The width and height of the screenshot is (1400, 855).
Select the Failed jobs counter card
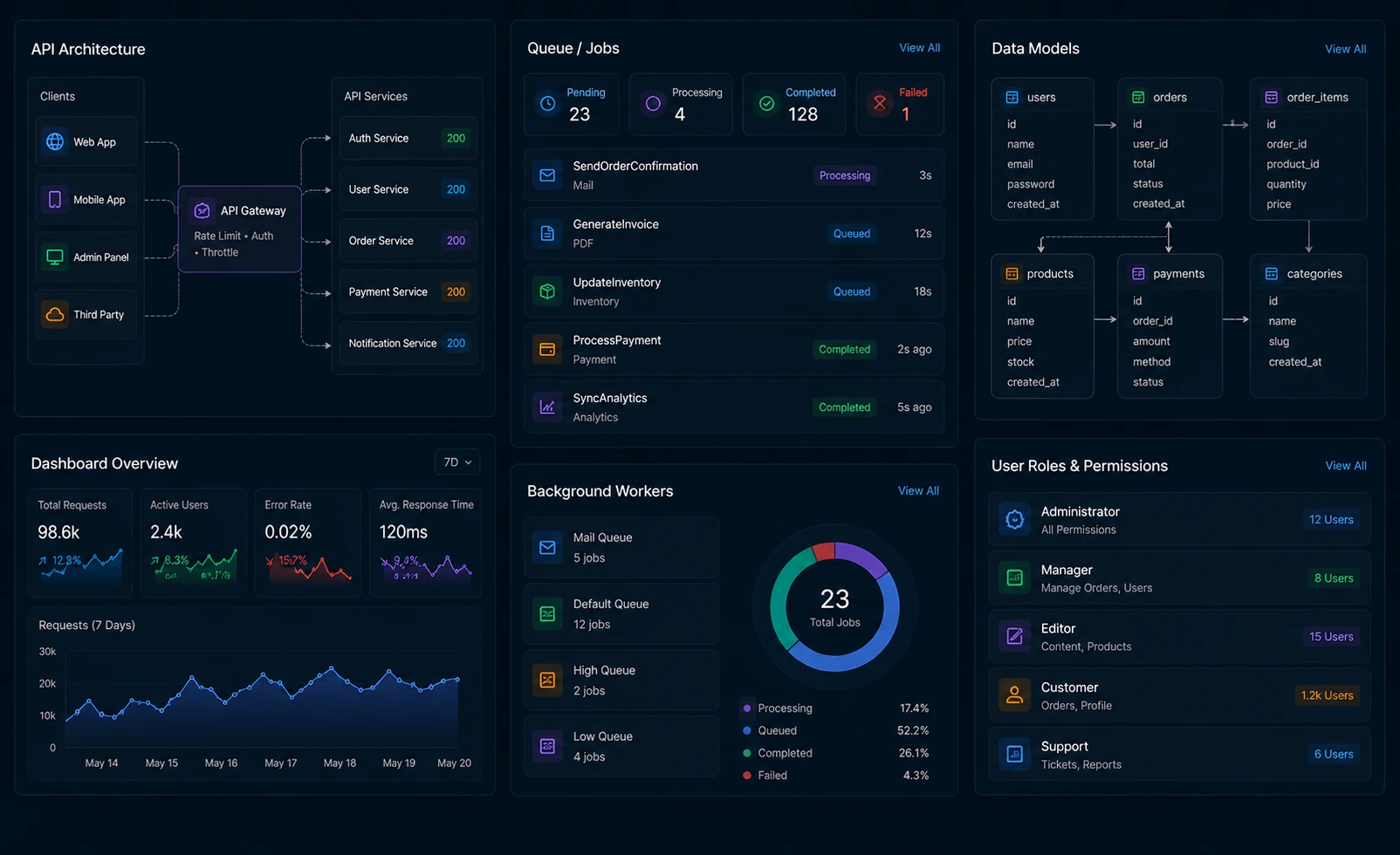point(900,105)
